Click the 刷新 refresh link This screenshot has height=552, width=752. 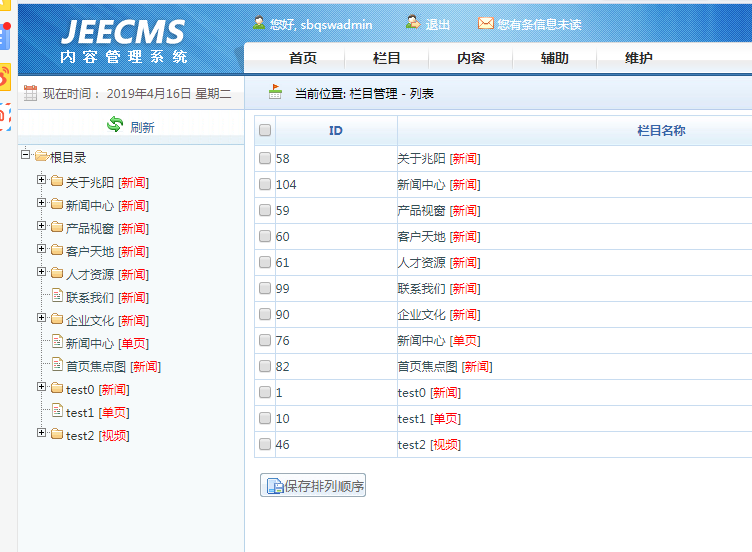point(142,128)
